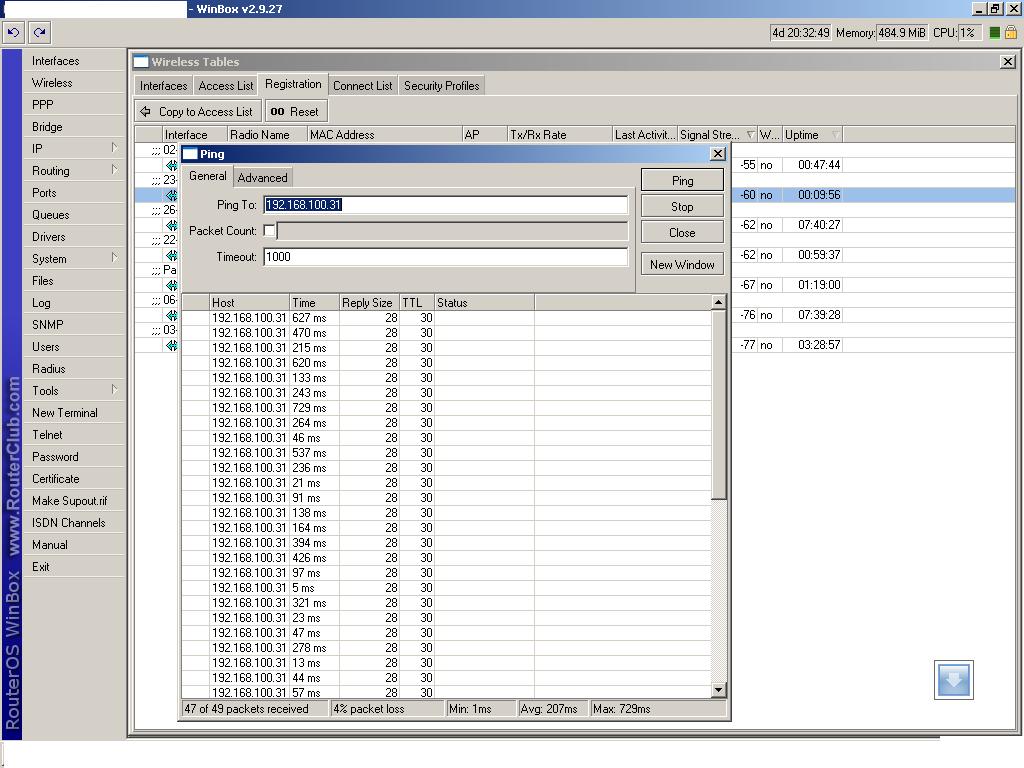
Task: Click the Stop button
Action: click(682, 207)
